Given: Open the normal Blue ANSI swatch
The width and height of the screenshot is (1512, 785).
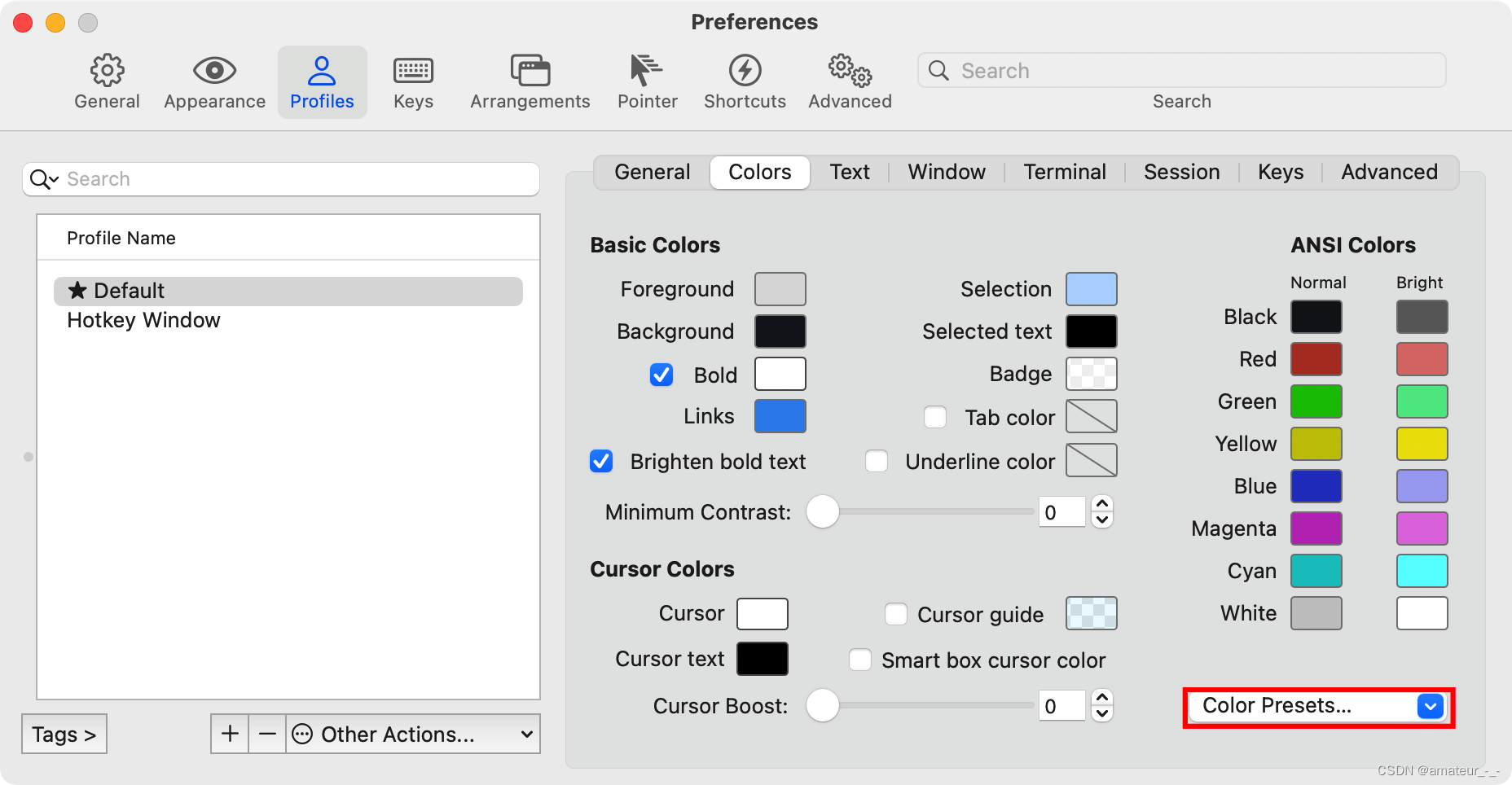Looking at the screenshot, I should [x=1316, y=486].
